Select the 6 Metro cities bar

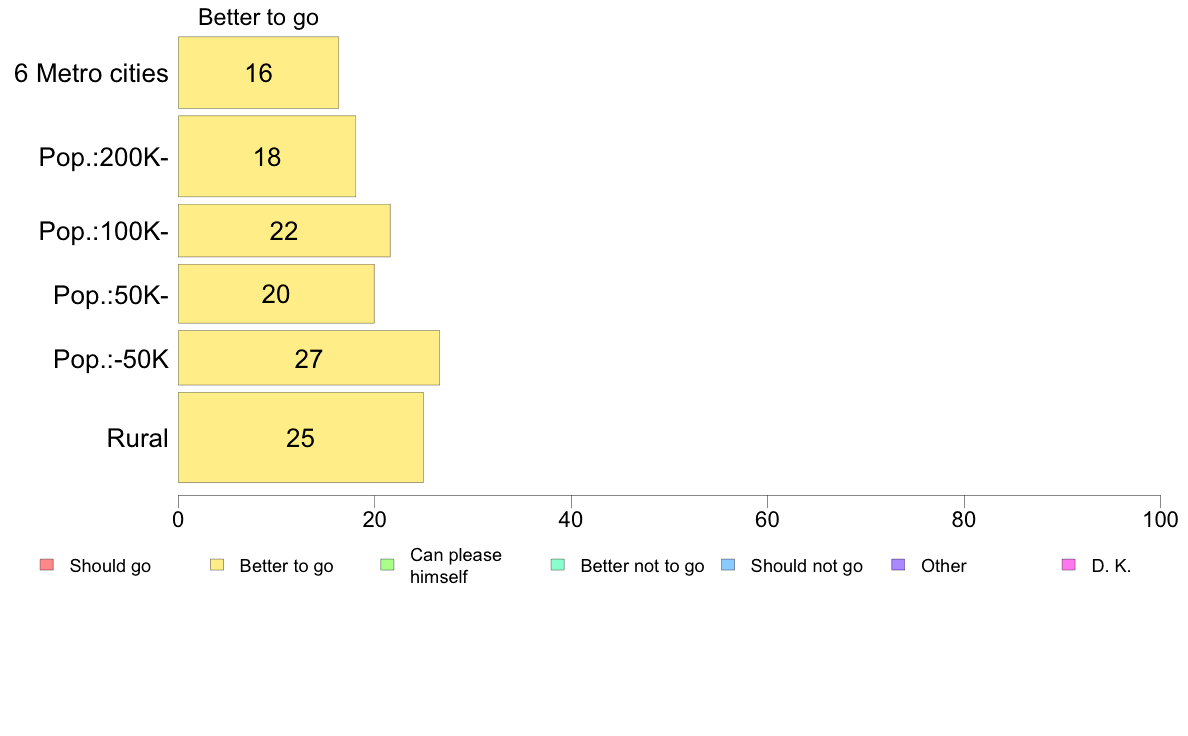click(x=258, y=73)
